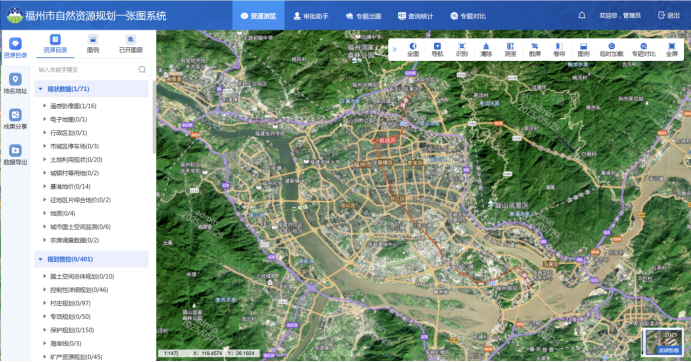Activate the 测量 measure tool
Viewport: 691px width, 362px height.
point(510,49)
